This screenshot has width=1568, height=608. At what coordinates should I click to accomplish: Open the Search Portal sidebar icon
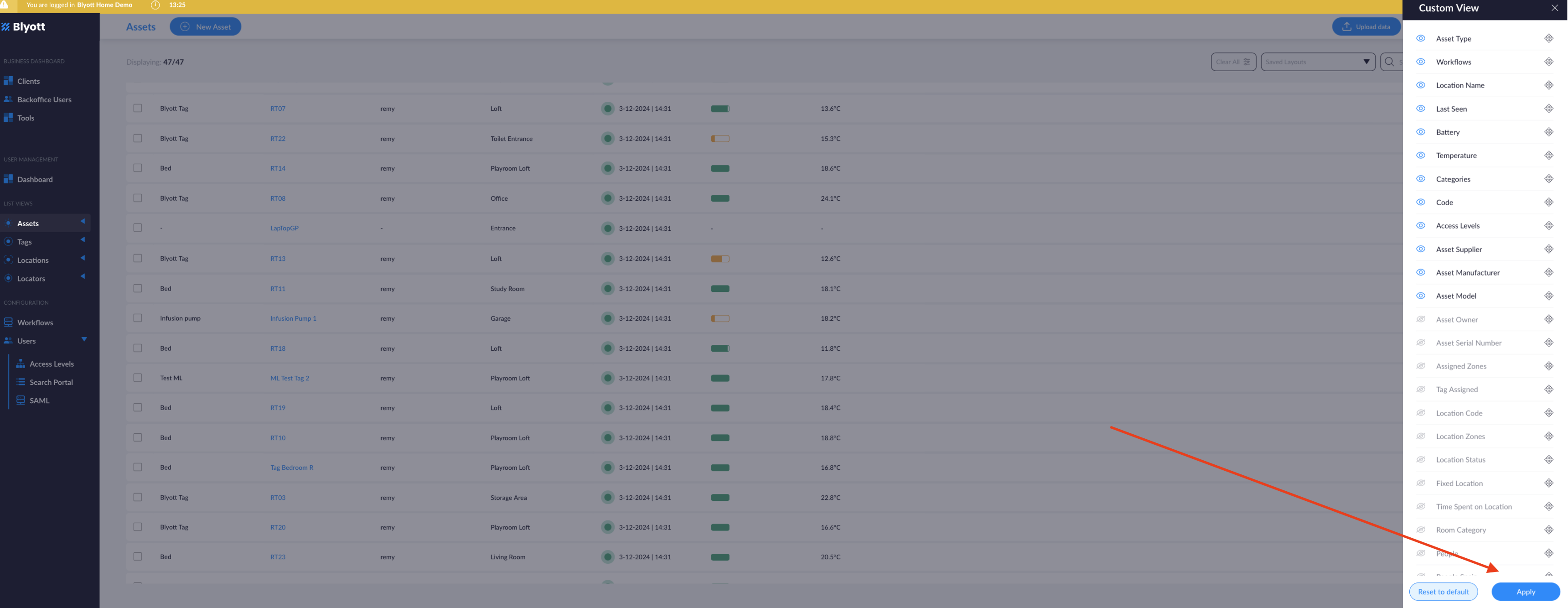click(x=21, y=382)
